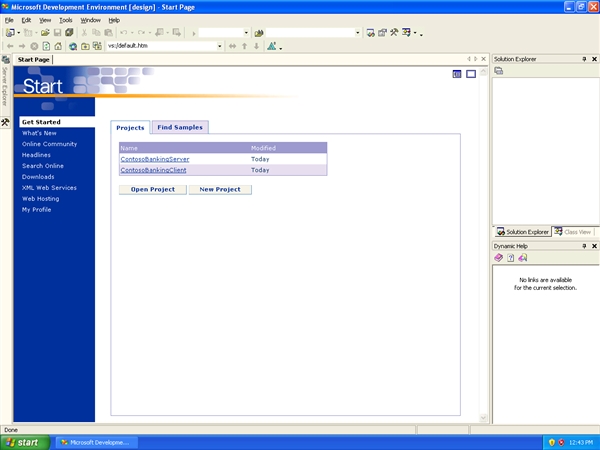Screen dimensions: 600x450
Task: Click the Add to Favorites icon
Action: (x=97, y=46)
